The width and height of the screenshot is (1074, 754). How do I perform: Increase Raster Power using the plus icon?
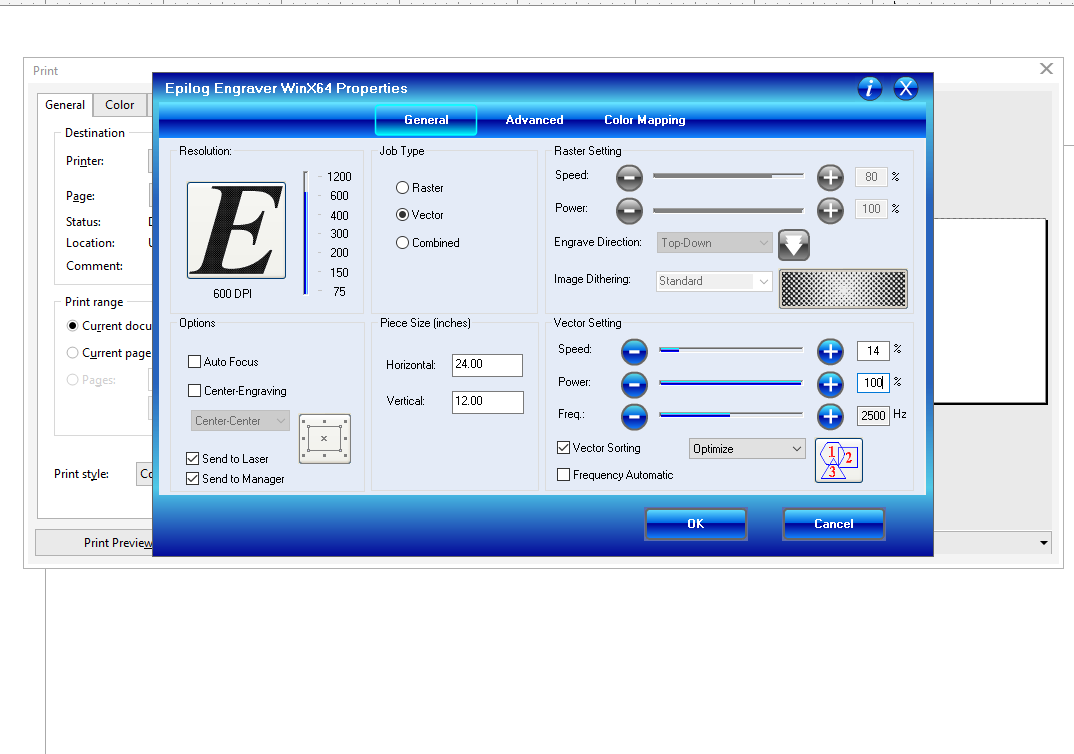(x=830, y=210)
